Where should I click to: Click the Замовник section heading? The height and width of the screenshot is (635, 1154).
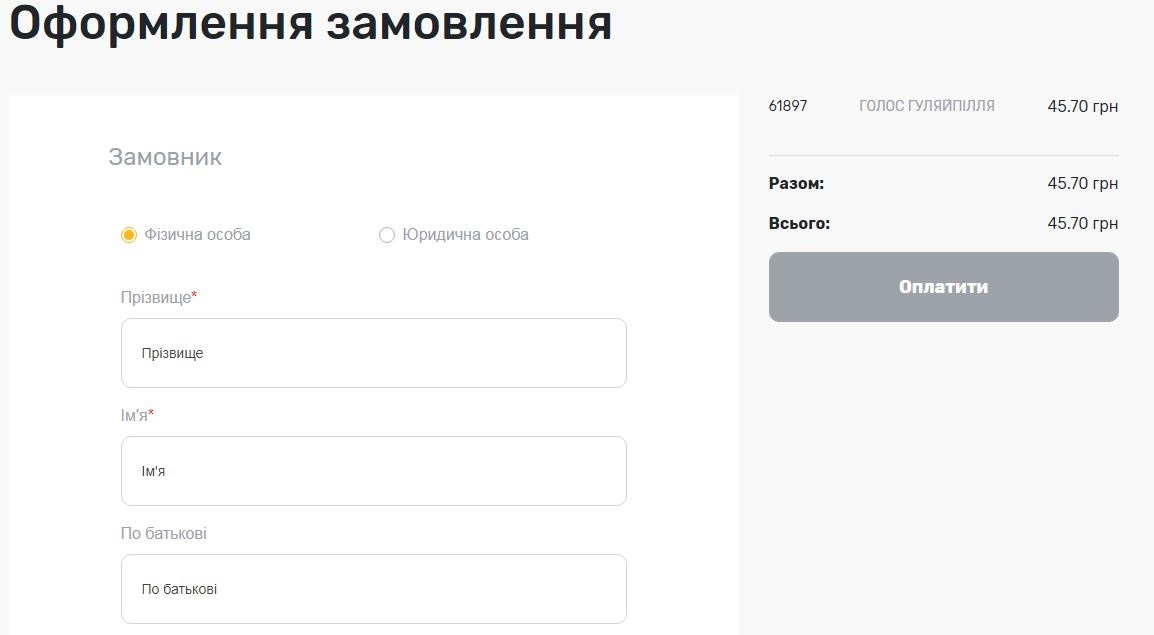(165, 157)
